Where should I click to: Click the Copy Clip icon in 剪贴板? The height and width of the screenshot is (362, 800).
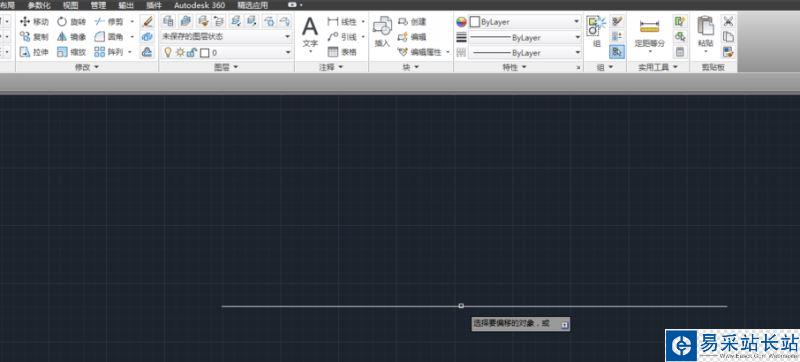click(728, 37)
